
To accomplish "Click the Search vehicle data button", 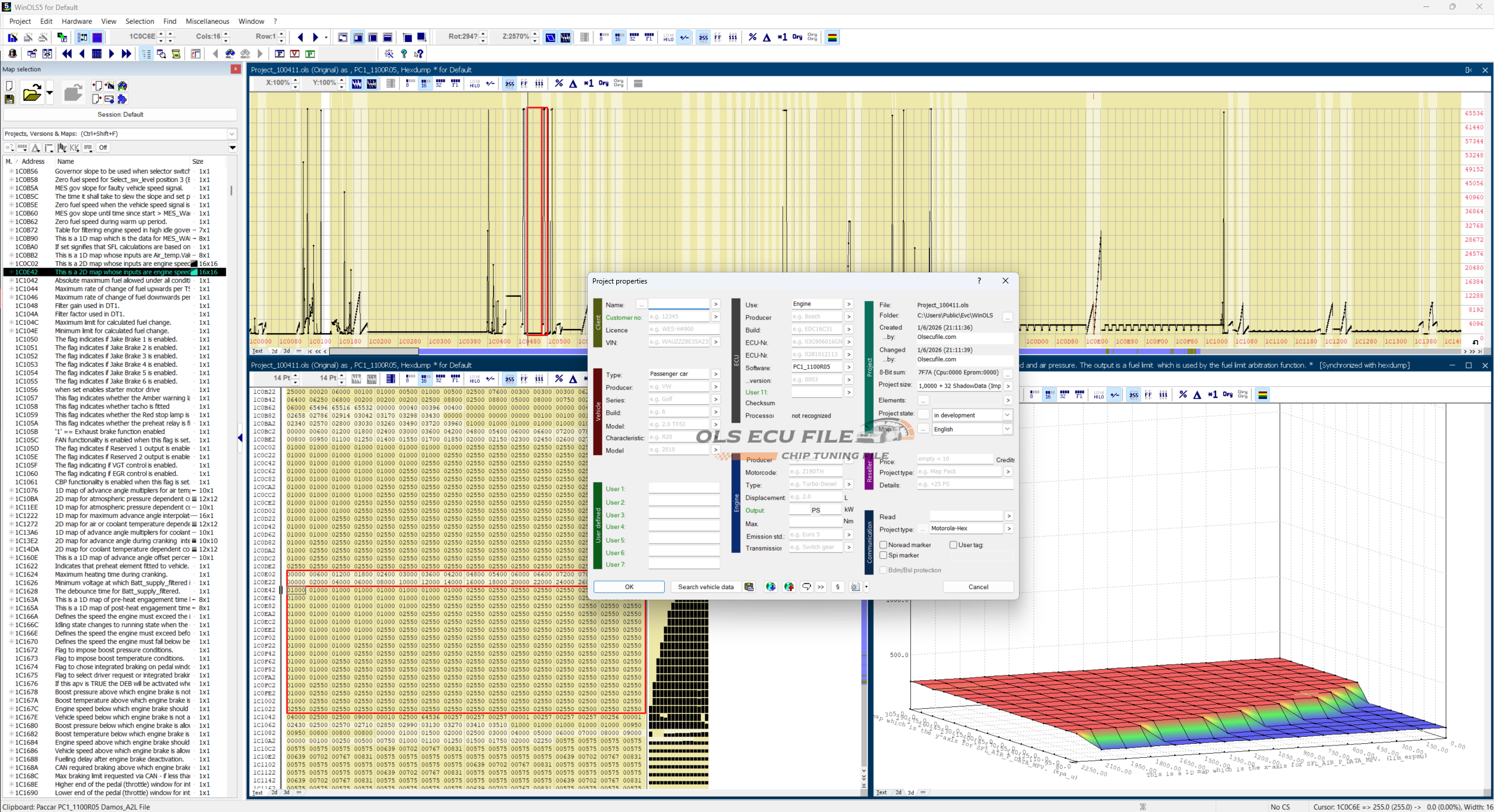I will (705, 587).
